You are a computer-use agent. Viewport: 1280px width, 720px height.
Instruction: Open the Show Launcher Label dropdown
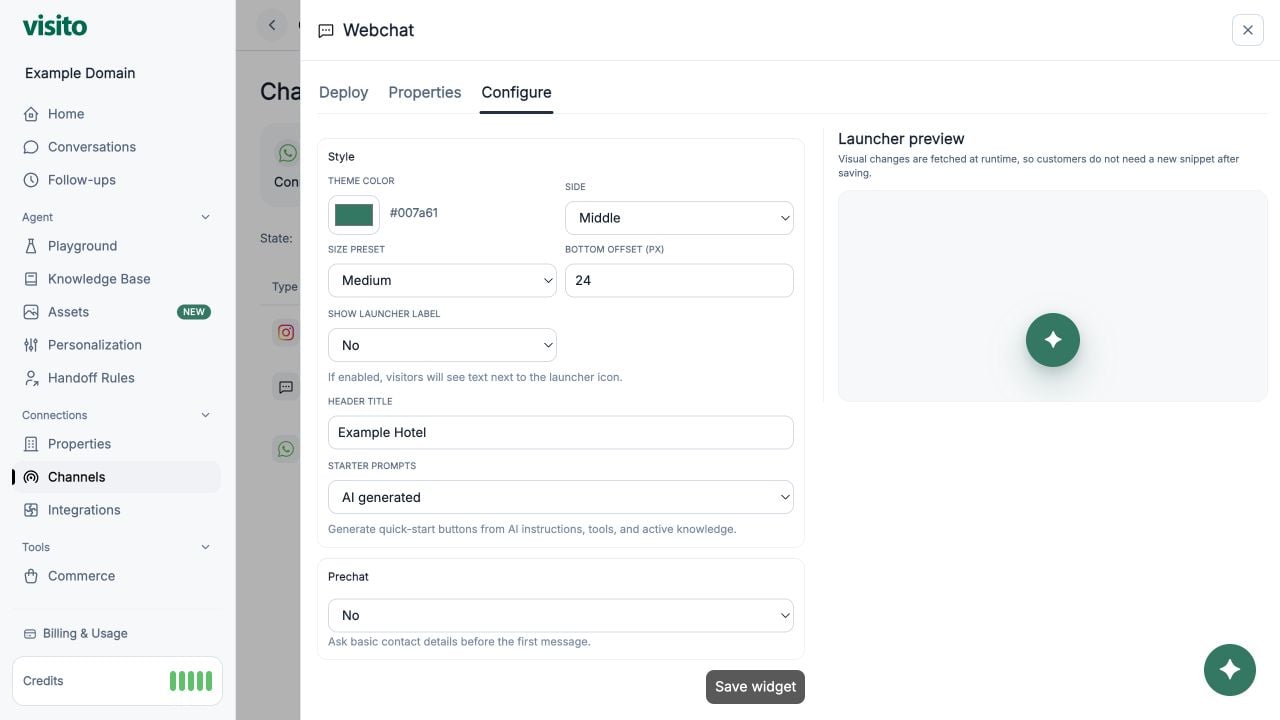coord(442,345)
